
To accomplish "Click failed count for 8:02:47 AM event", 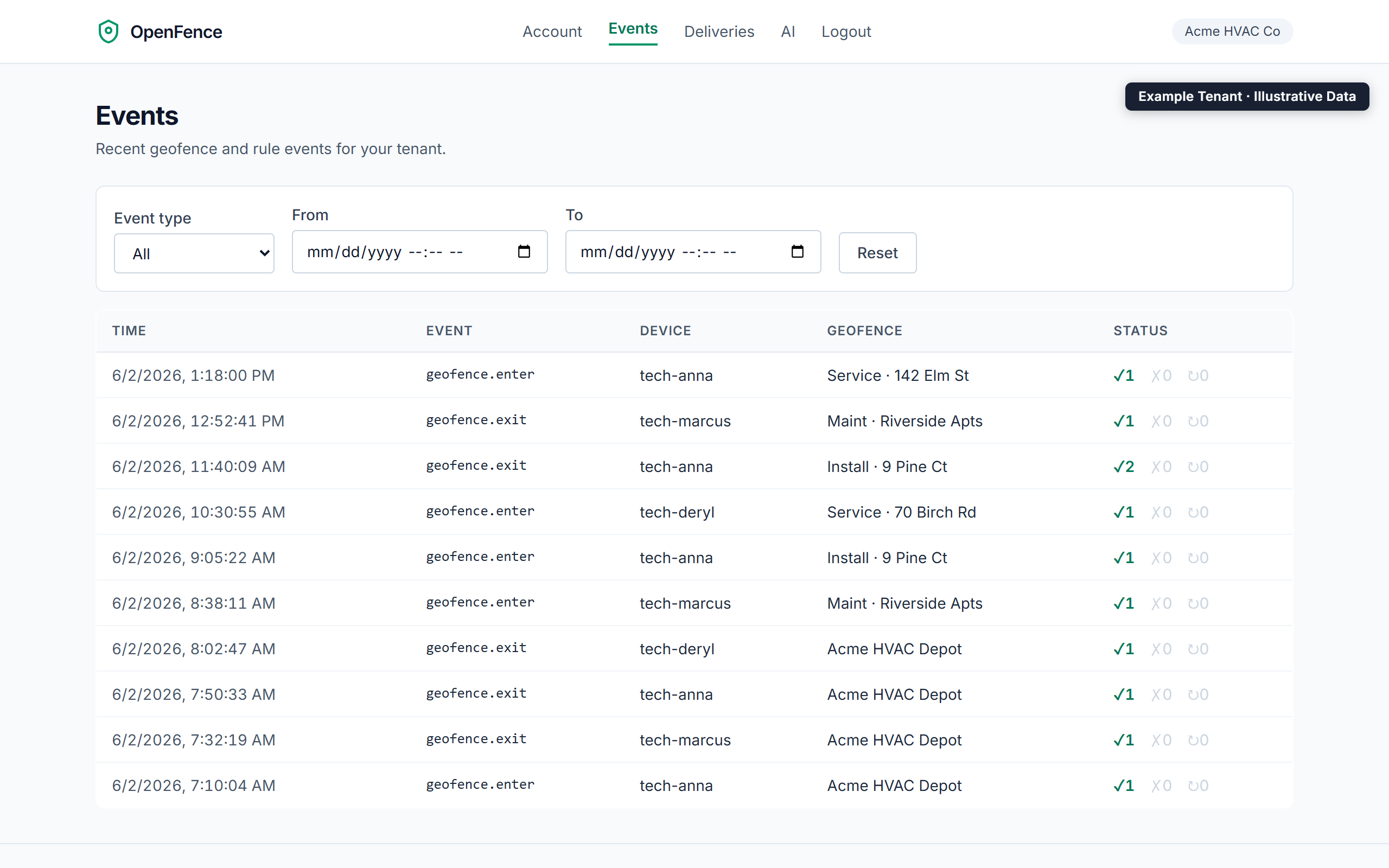I will [x=1161, y=649].
